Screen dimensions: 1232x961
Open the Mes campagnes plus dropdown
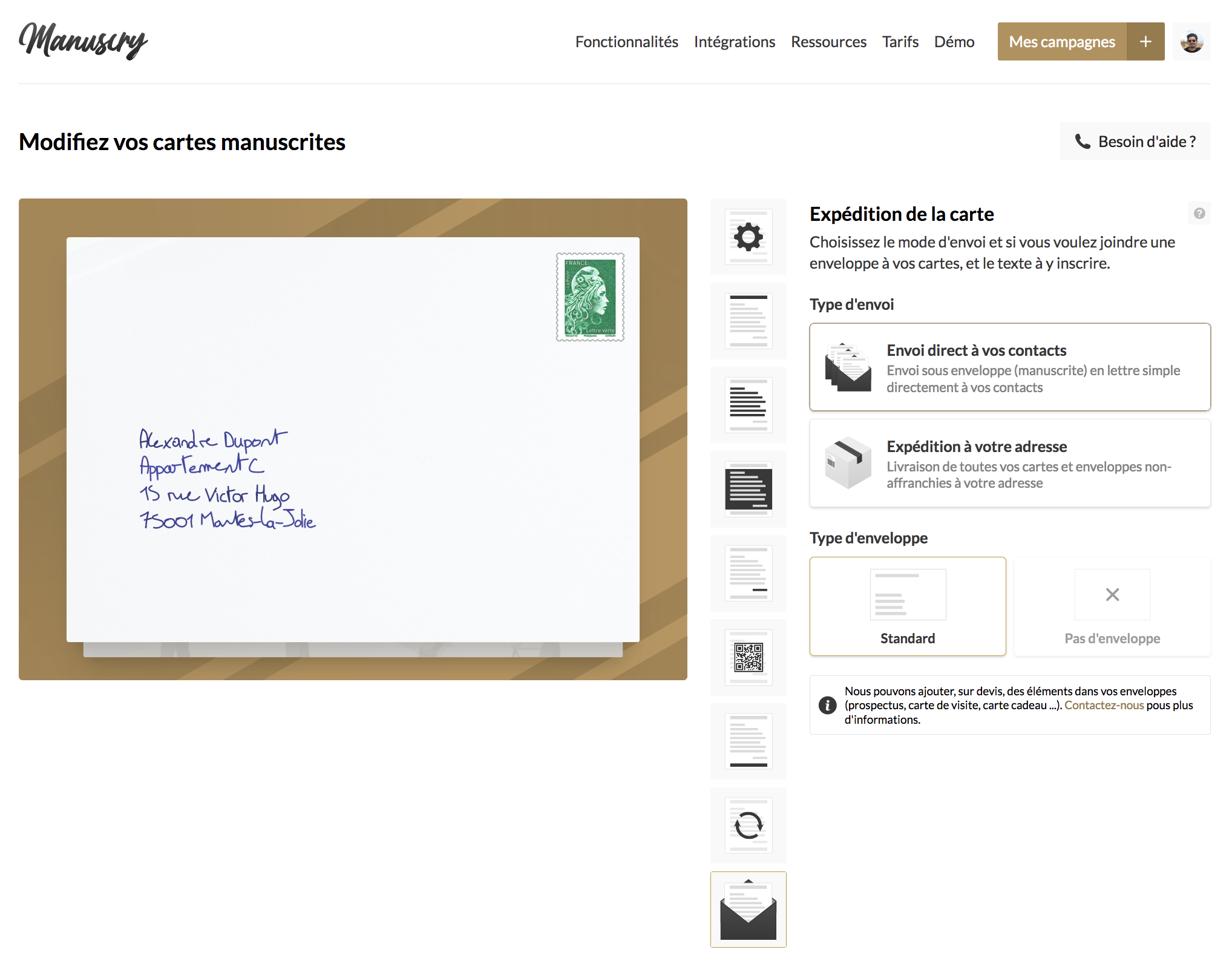click(1145, 41)
